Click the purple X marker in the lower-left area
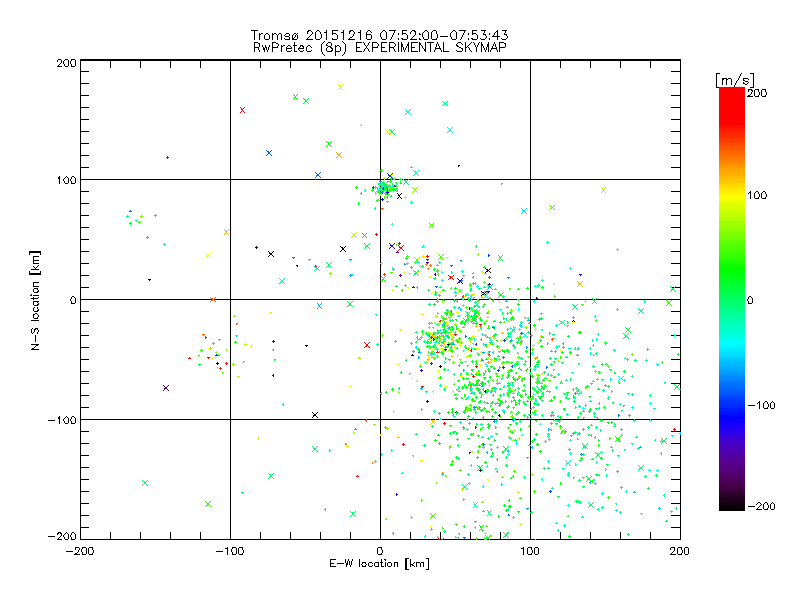 coord(166,388)
